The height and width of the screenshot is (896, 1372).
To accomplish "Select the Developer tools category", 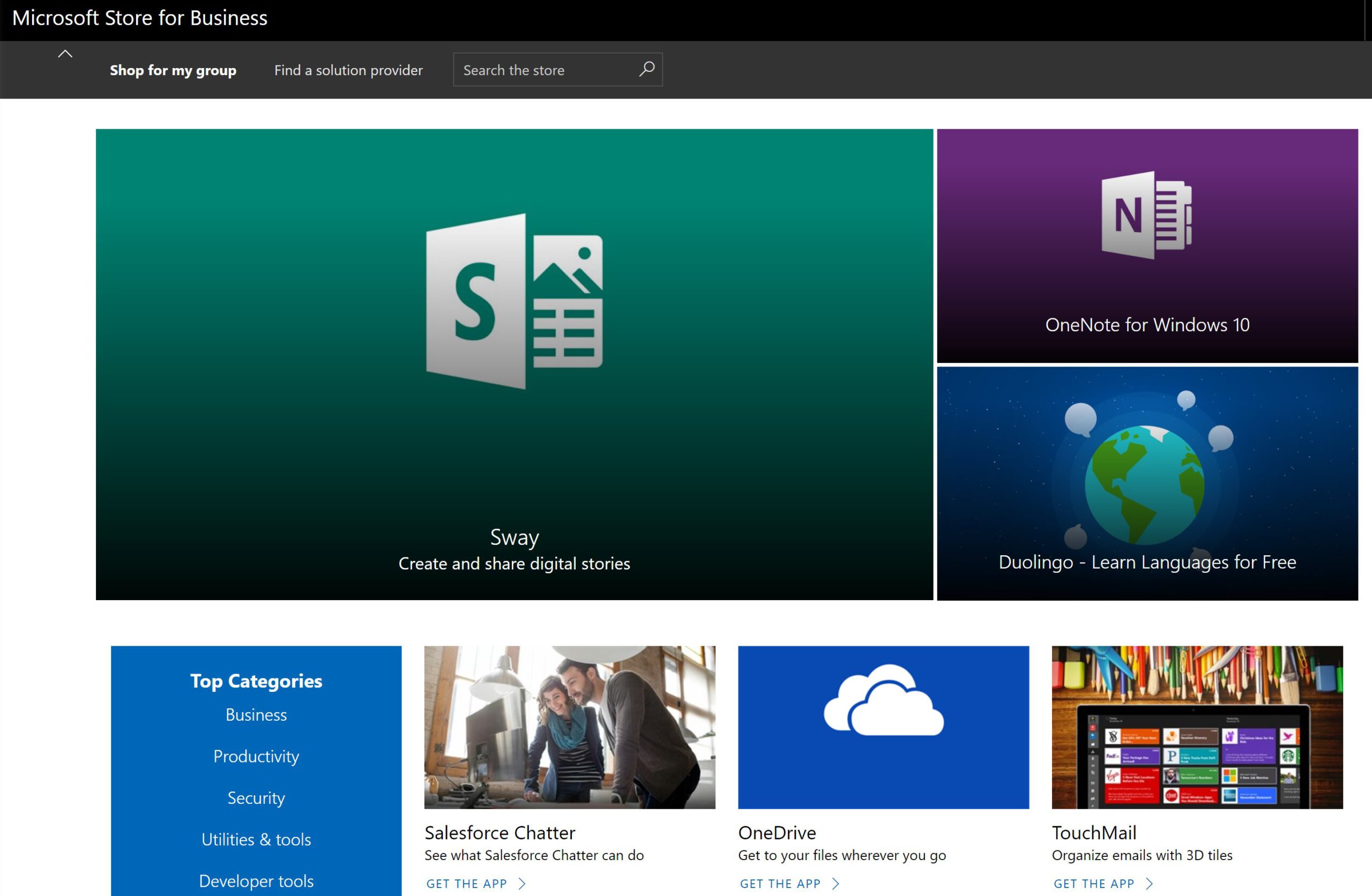I will pos(256,881).
